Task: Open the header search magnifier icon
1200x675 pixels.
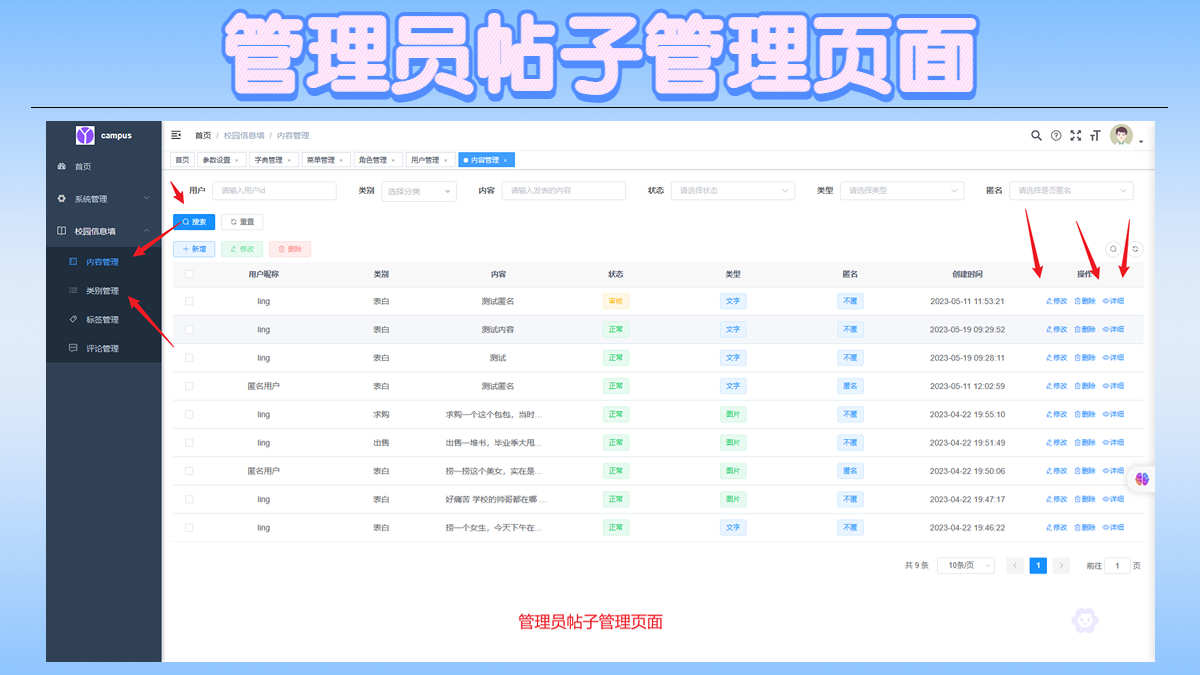Action: pos(1036,135)
